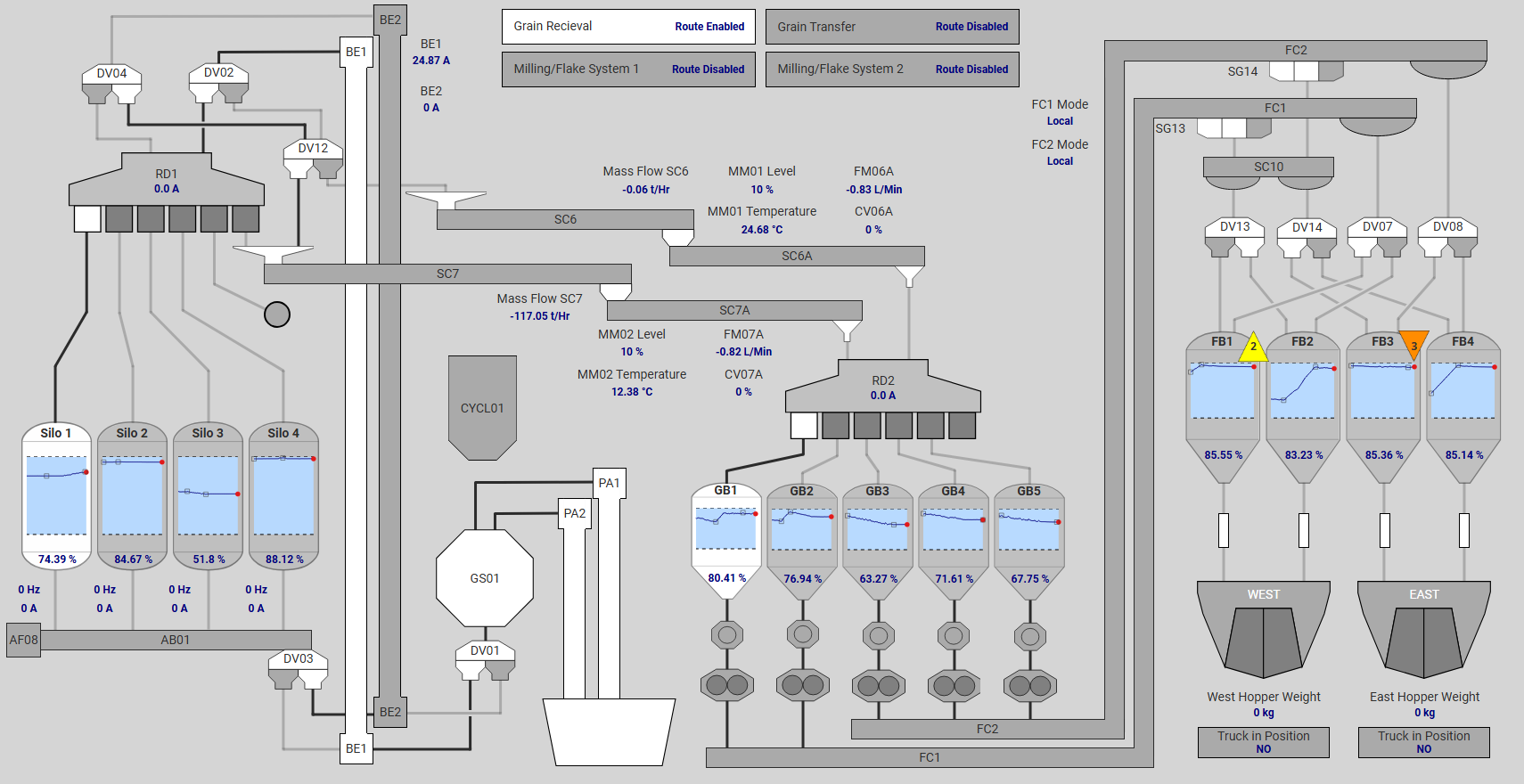The image size is (1524, 784).
Task: Click the round gray indicator under RD1
Action: [x=277, y=314]
